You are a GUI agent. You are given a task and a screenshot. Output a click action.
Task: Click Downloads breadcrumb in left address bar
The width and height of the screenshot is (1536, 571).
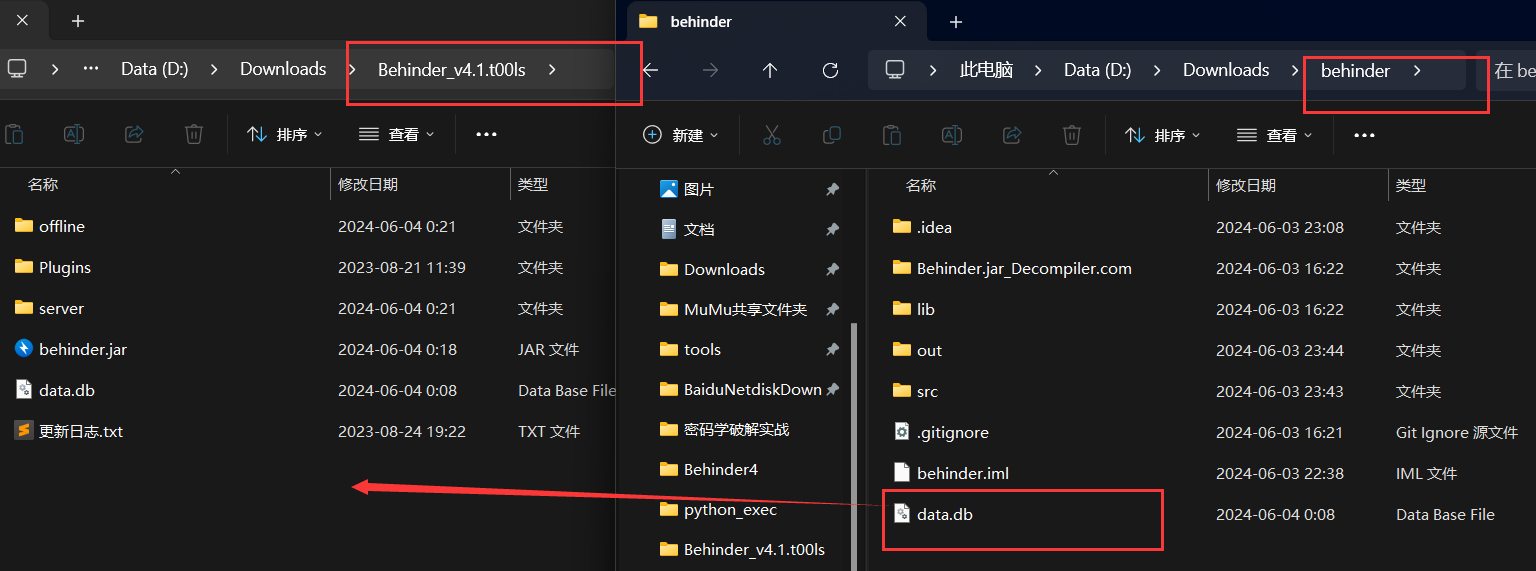[283, 69]
